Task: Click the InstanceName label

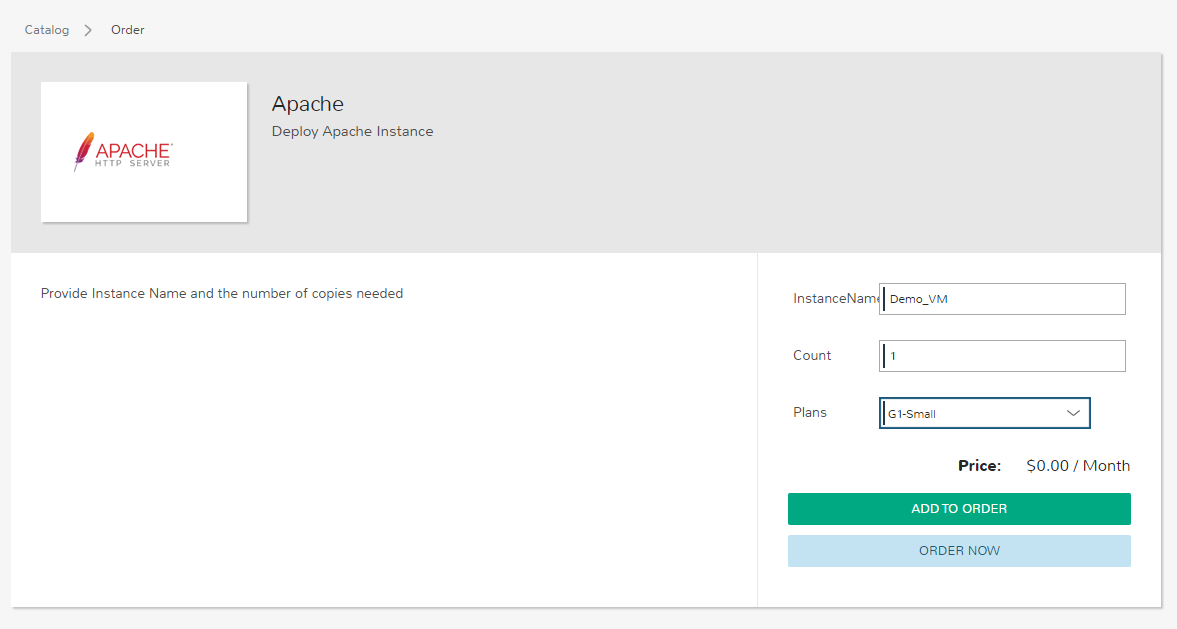Action: click(835, 299)
